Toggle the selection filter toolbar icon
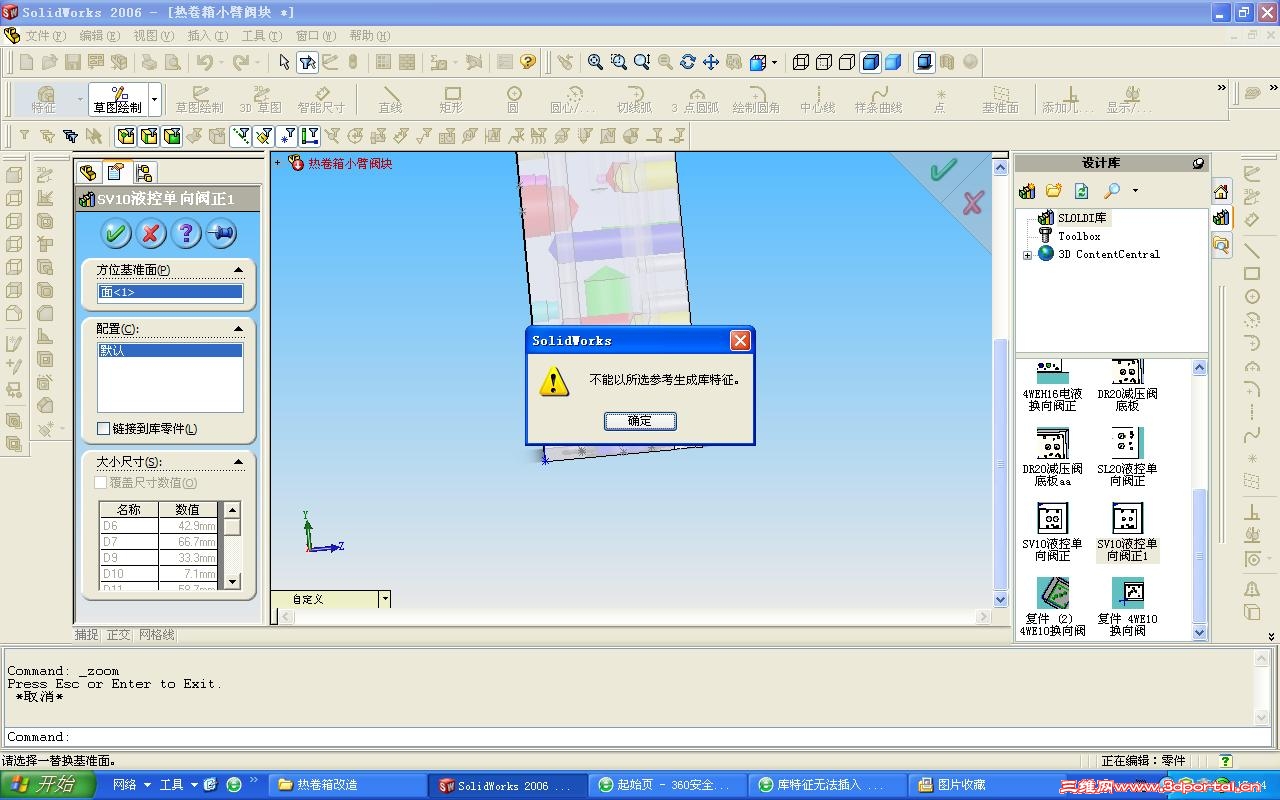 (x=307, y=62)
